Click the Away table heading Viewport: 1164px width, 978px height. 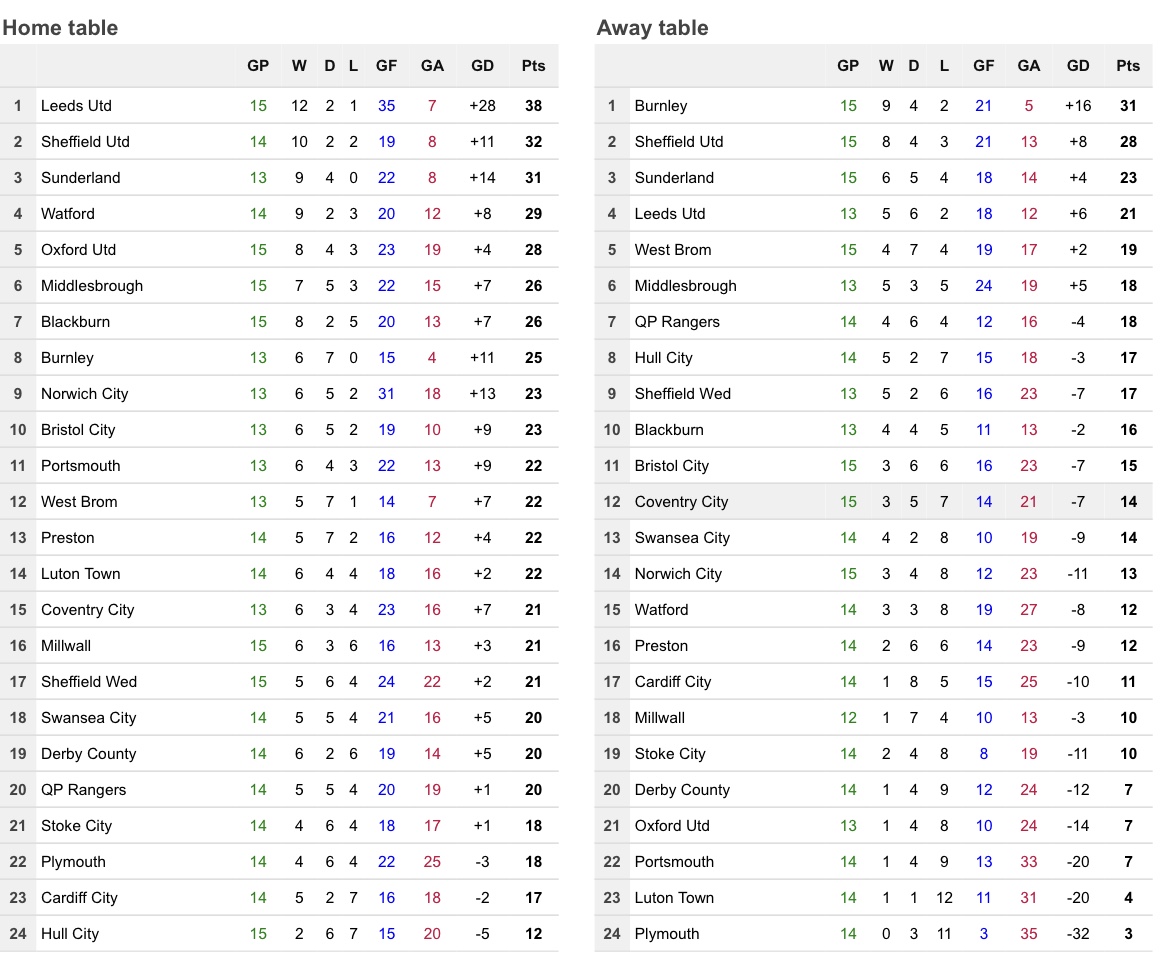[652, 28]
